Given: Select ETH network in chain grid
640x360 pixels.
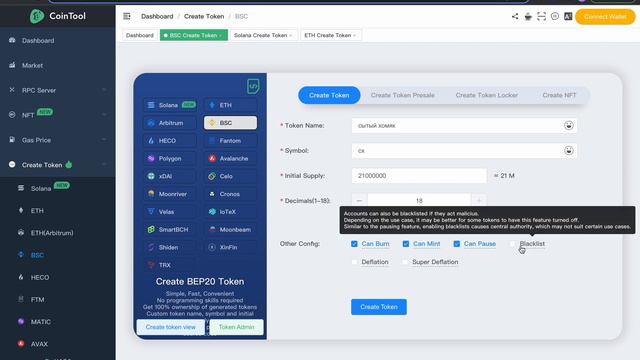Looking at the screenshot, I should click(x=230, y=105).
